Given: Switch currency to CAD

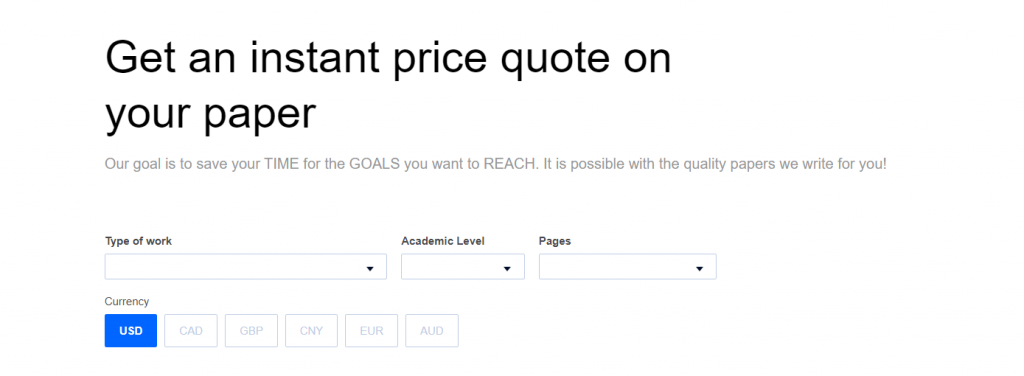Looking at the screenshot, I should coord(191,331).
